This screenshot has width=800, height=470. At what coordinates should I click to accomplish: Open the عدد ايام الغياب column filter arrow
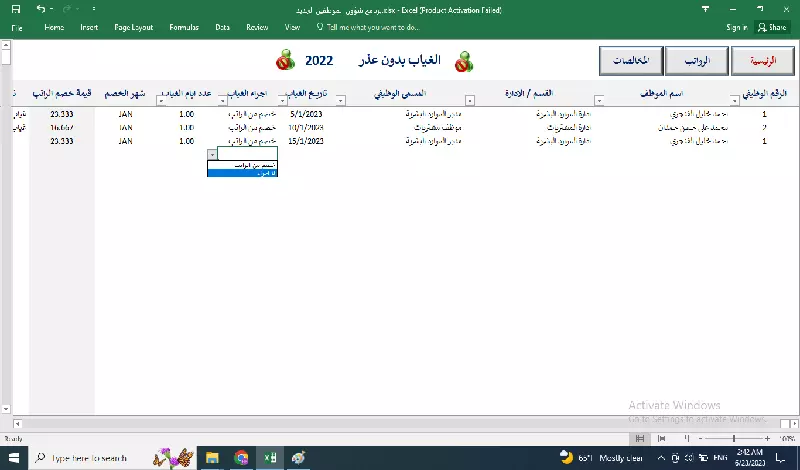coord(161,101)
